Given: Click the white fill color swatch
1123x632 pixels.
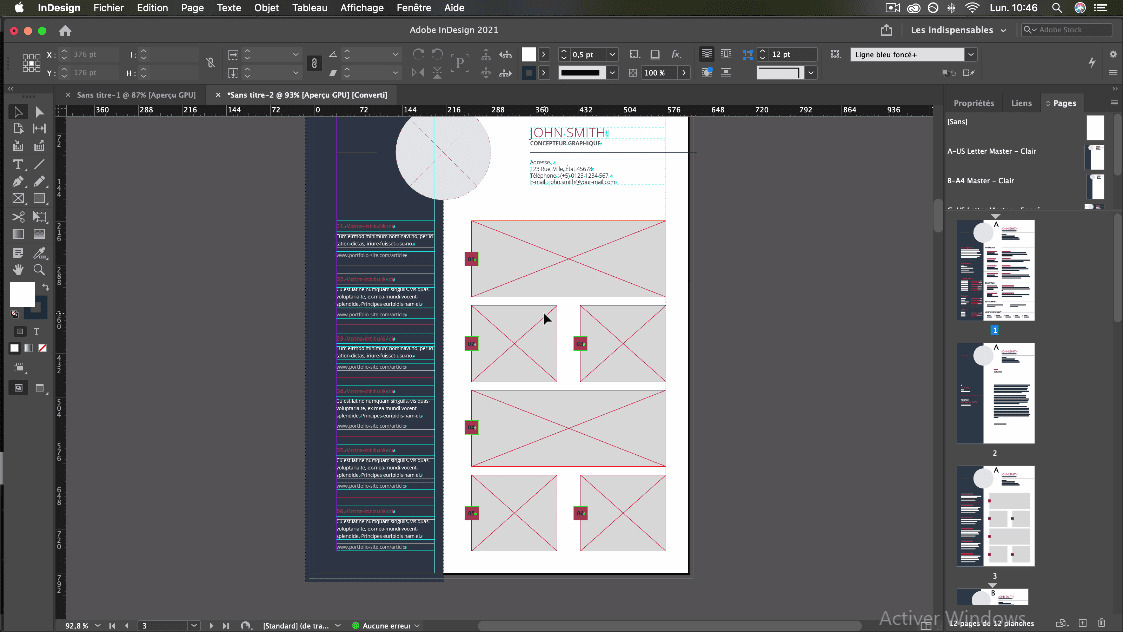Looking at the screenshot, I should click(21, 293).
